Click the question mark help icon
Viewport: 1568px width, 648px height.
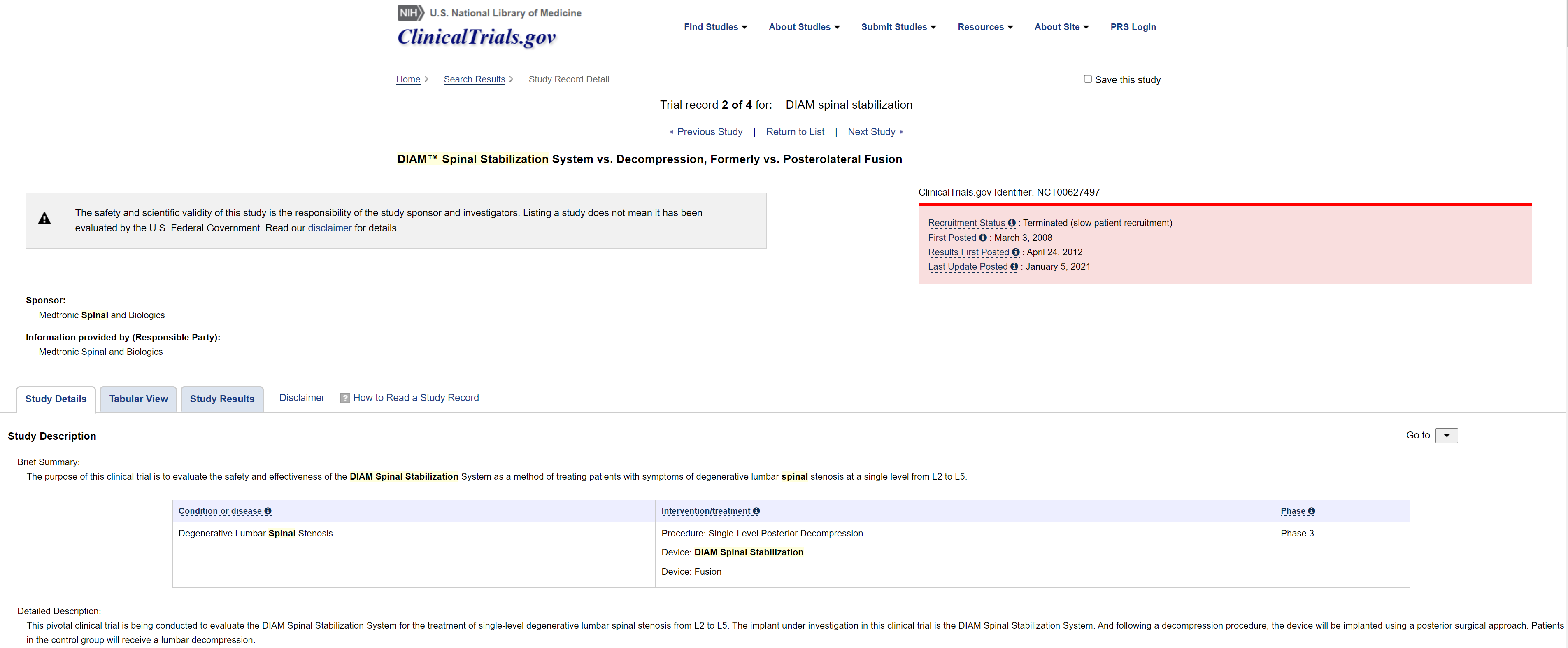click(x=345, y=398)
